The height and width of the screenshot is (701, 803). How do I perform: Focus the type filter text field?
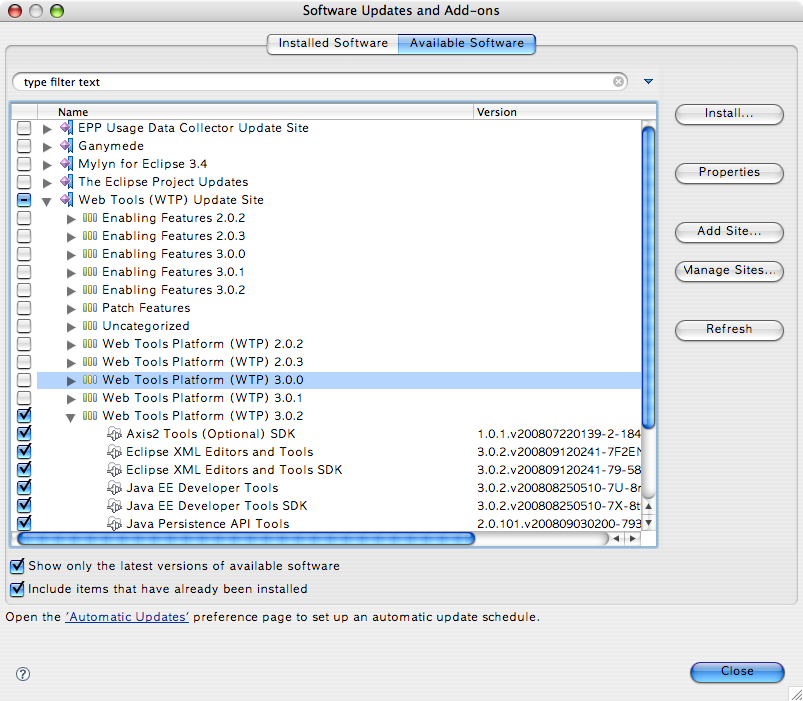pyautogui.click(x=318, y=82)
